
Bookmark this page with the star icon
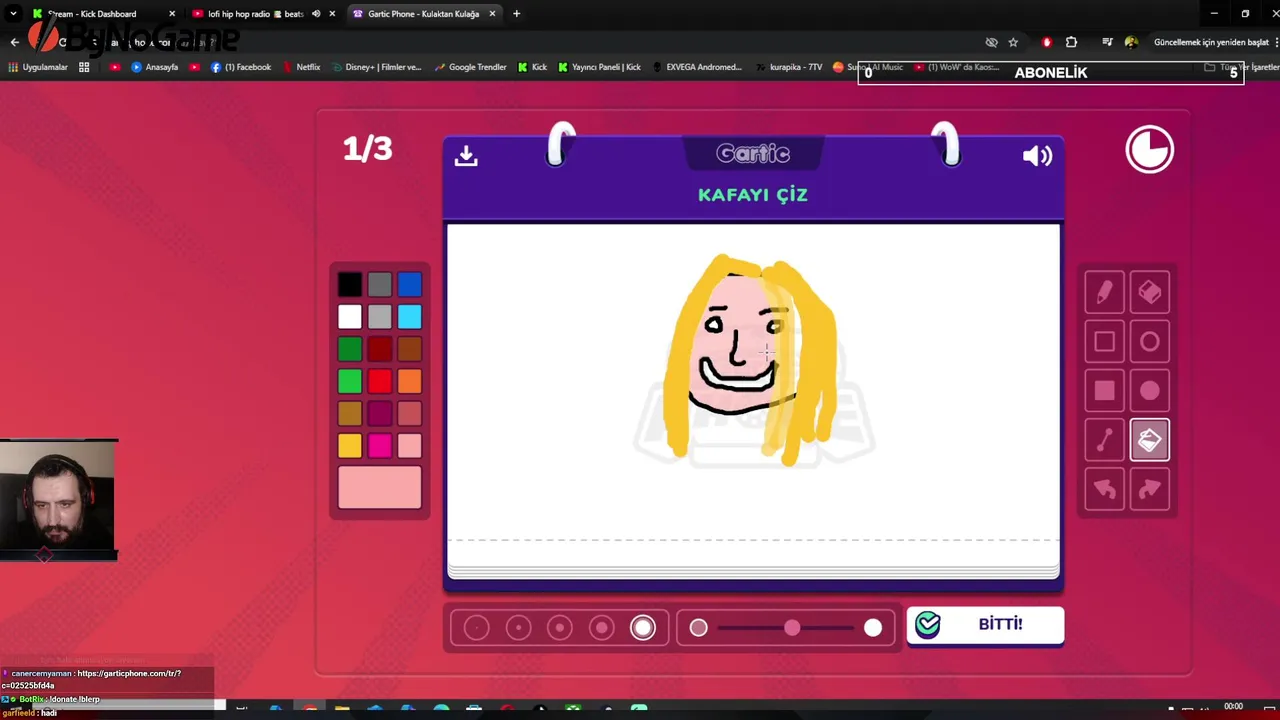[x=1013, y=42]
